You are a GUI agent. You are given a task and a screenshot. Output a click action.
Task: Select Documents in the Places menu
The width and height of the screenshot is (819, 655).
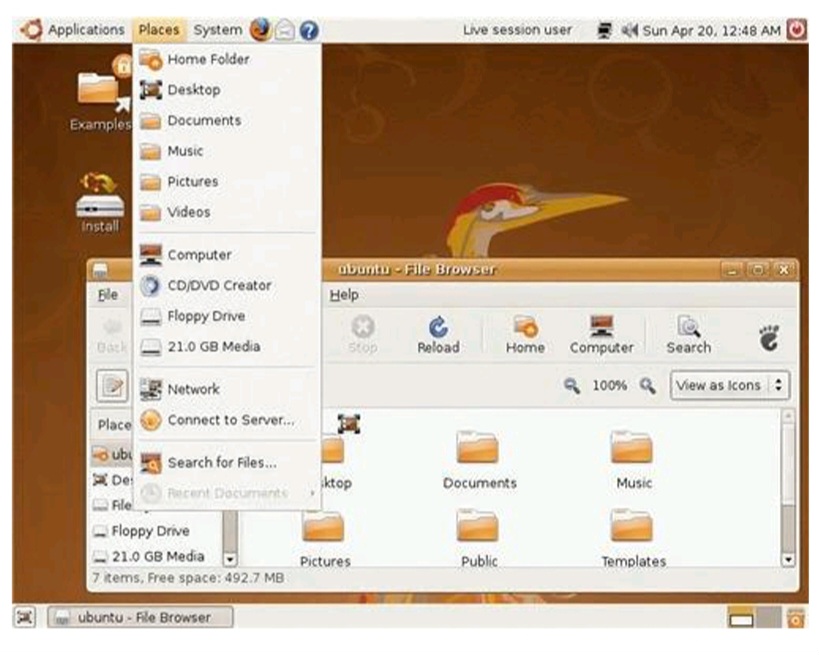228,121
